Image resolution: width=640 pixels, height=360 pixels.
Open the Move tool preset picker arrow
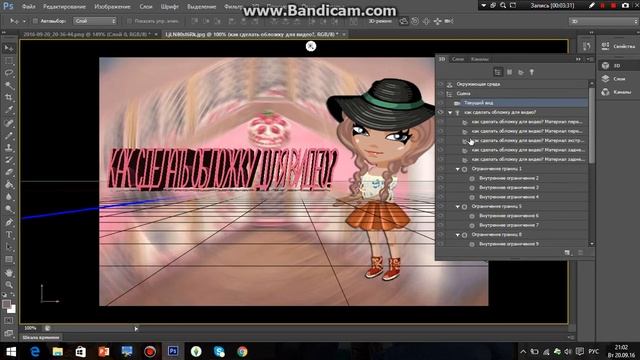(x=24, y=21)
